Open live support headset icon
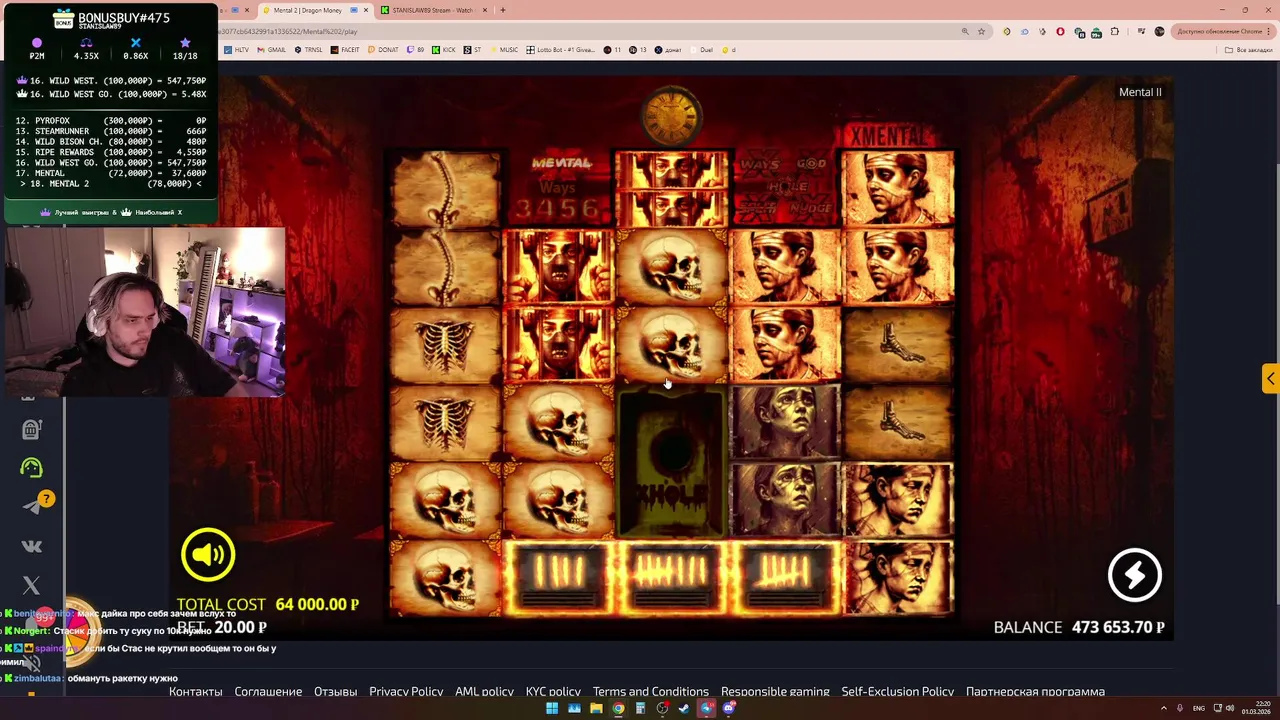The height and width of the screenshot is (720, 1280). pos(31,467)
